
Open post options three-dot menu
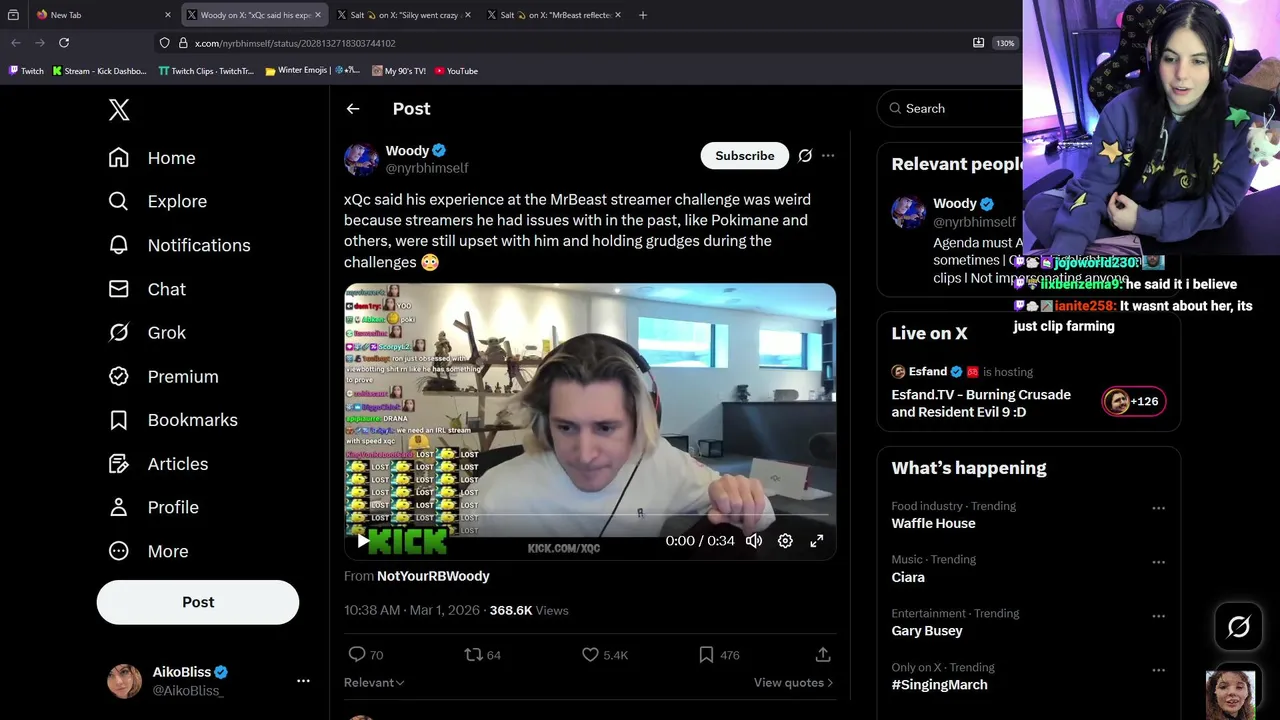click(828, 155)
